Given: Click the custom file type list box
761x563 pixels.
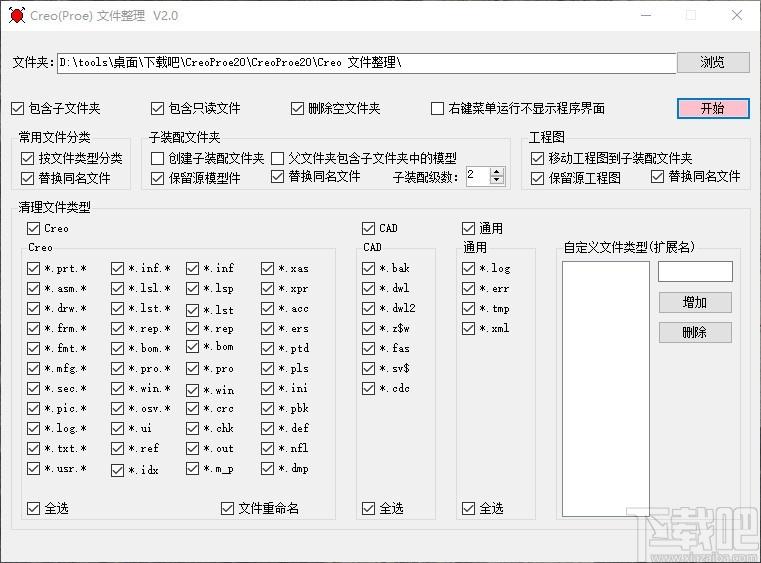Looking at the screenshot, I should 606,389.
